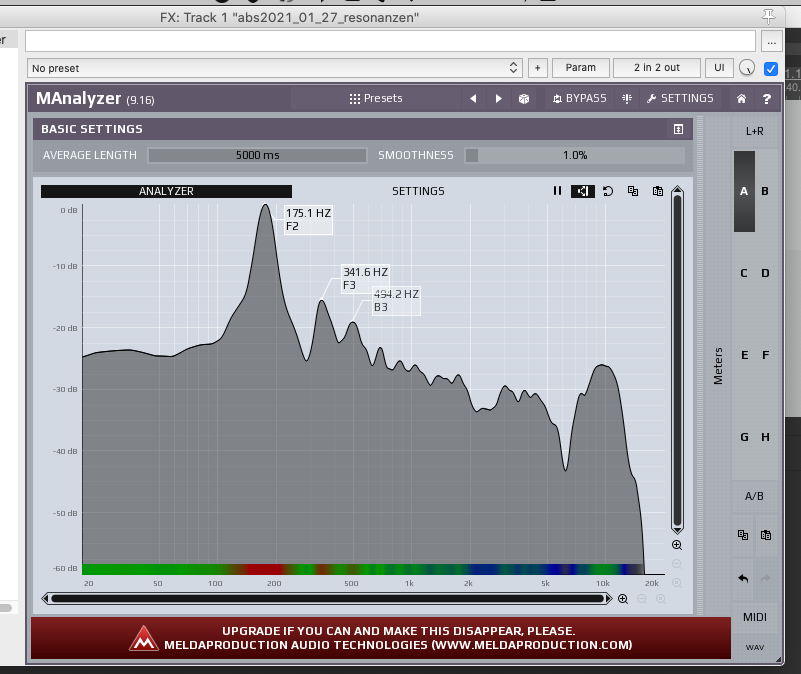Toggle the BYPASS button in MAnalyzer header
The image size is (801, 674).
click(579, 99)
